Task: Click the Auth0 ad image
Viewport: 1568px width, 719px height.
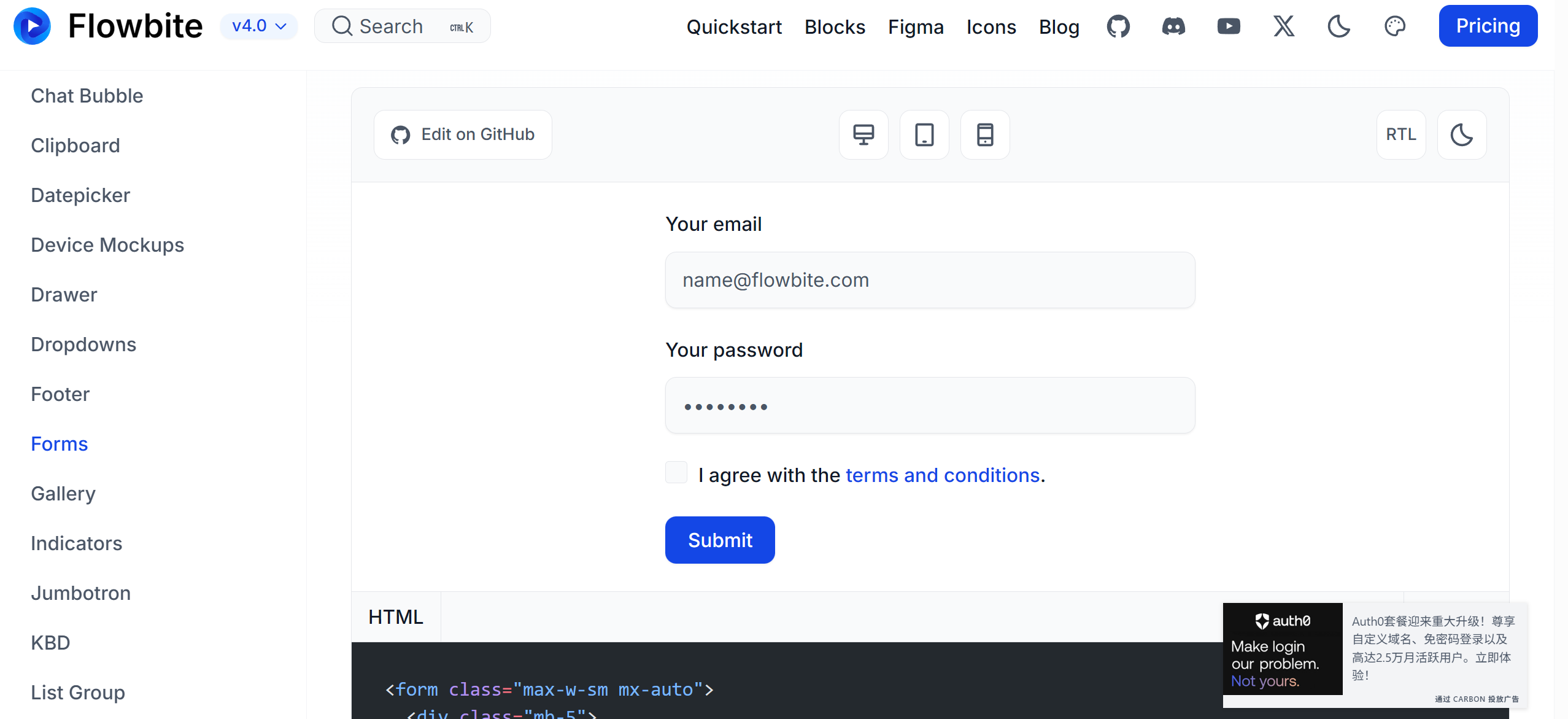Action: pyautogui.click(x=1283, y=649)
